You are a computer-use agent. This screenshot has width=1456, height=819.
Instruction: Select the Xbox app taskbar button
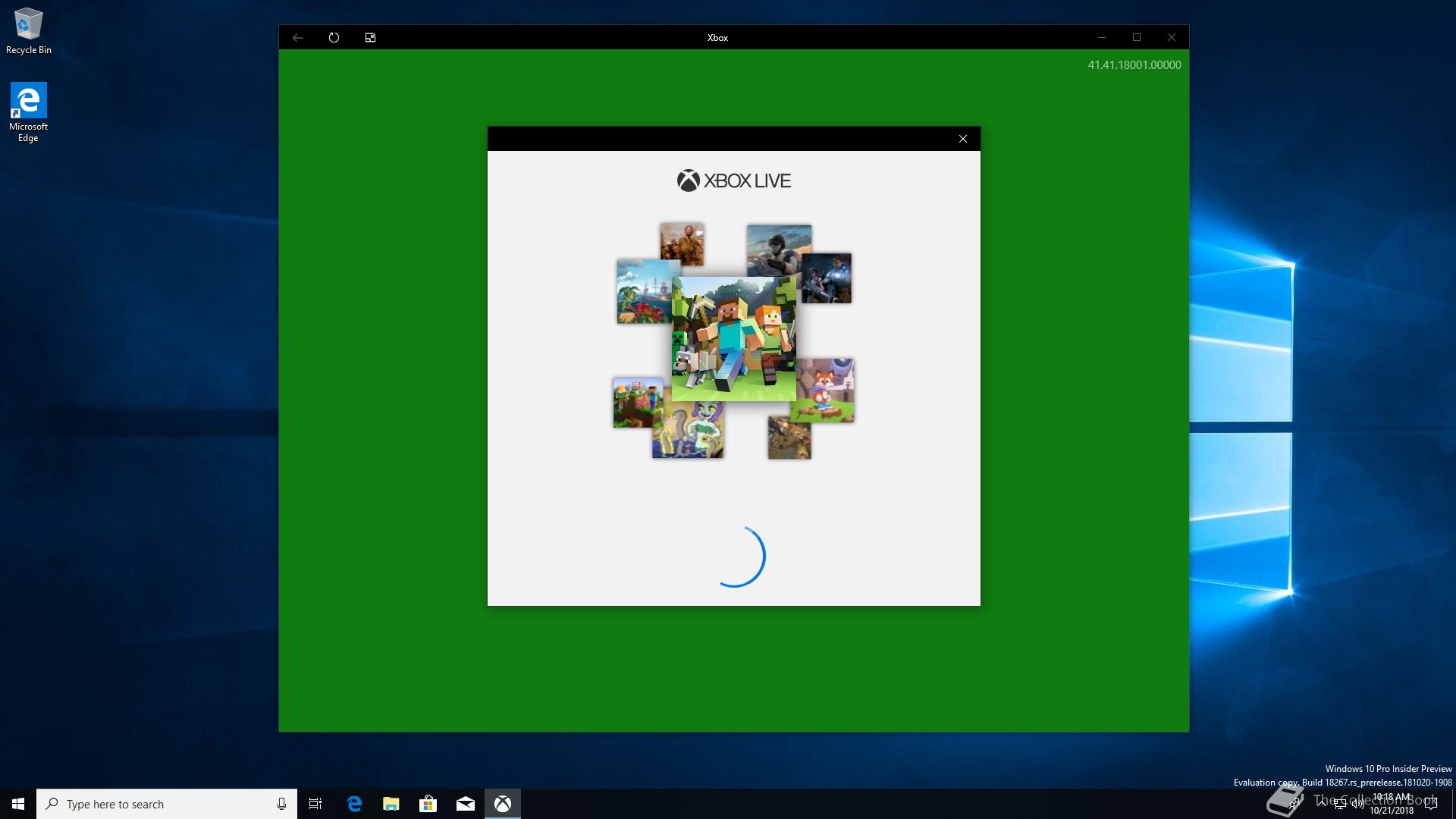pyautogui.click(x=502, y=804)
